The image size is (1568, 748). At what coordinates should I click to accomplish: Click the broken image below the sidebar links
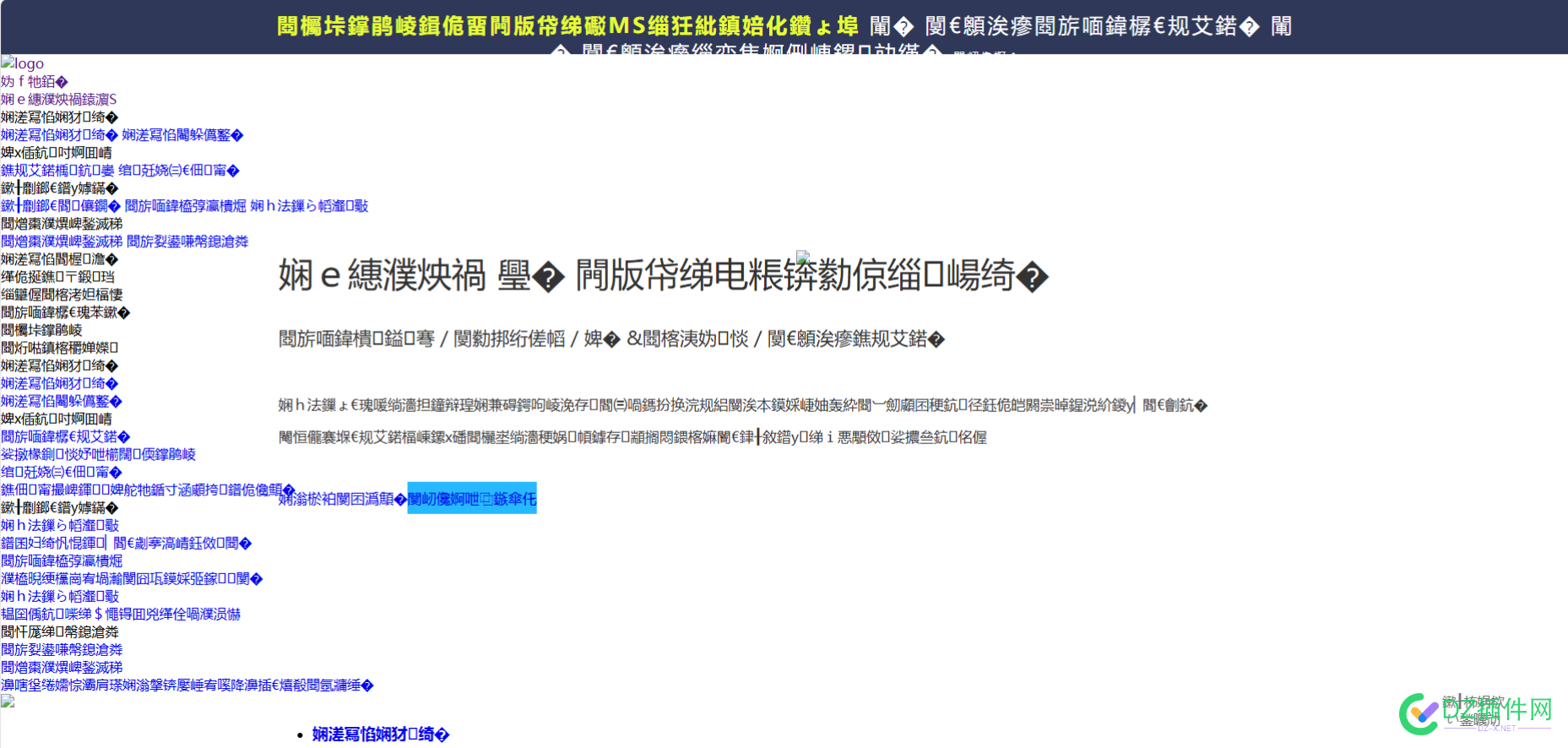pos(8,702)
